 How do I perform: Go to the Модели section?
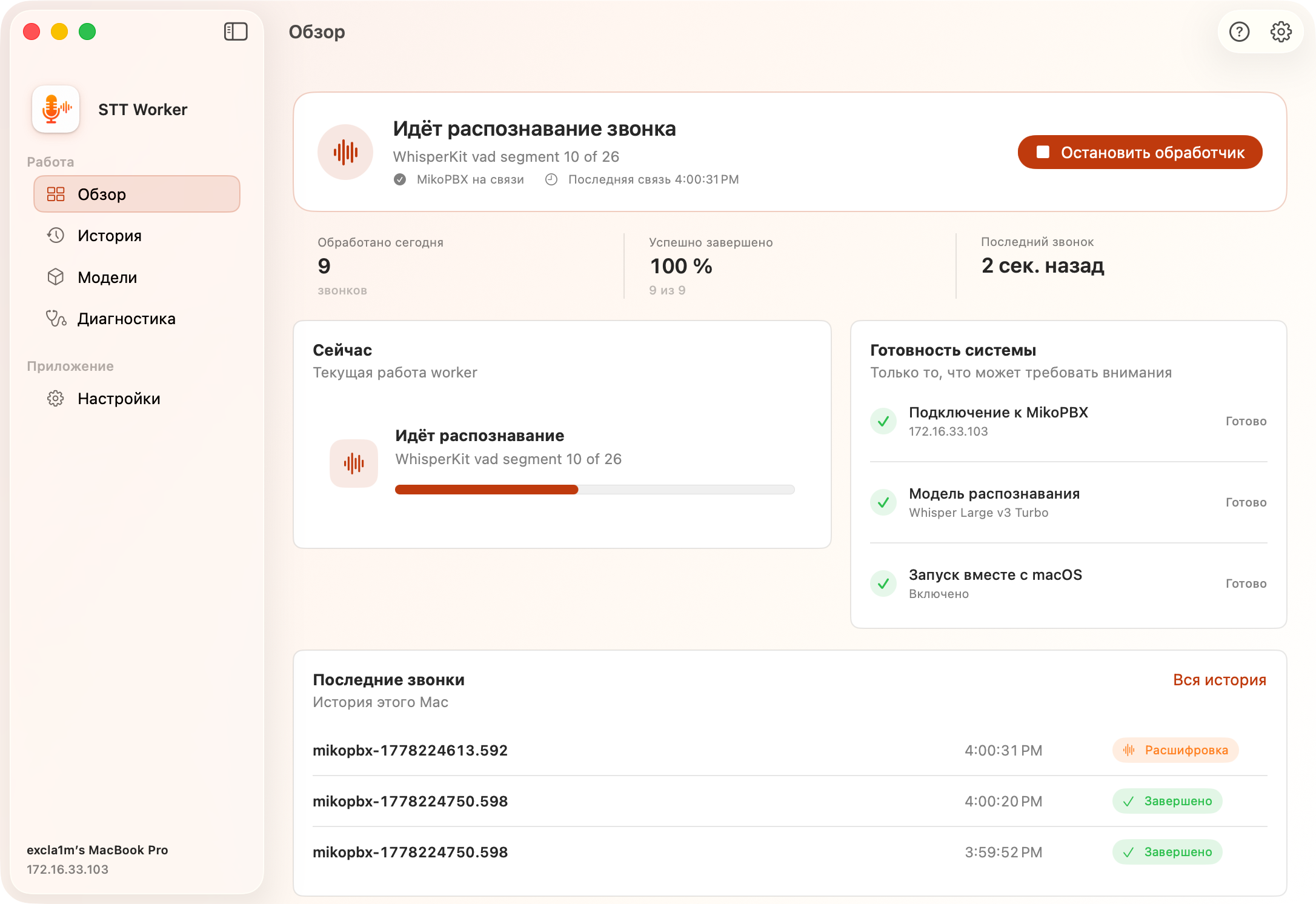137,278
